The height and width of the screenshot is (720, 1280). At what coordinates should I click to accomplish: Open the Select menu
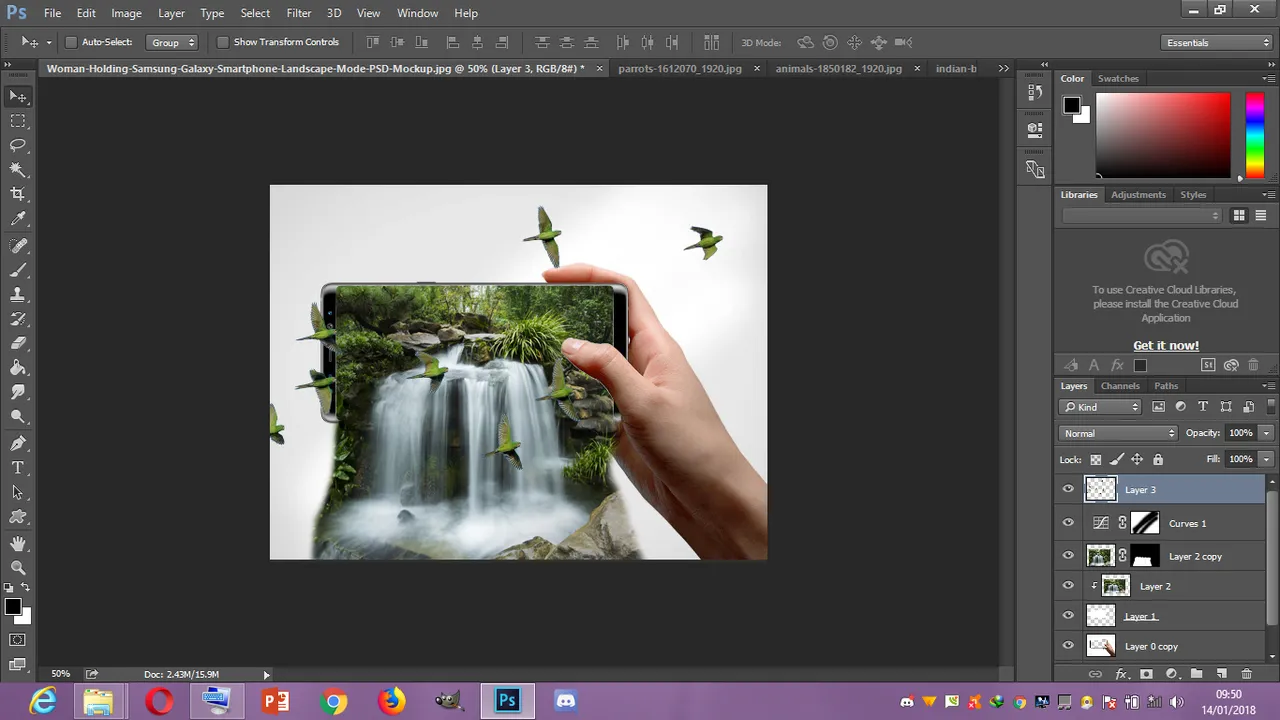click(255, 13)
